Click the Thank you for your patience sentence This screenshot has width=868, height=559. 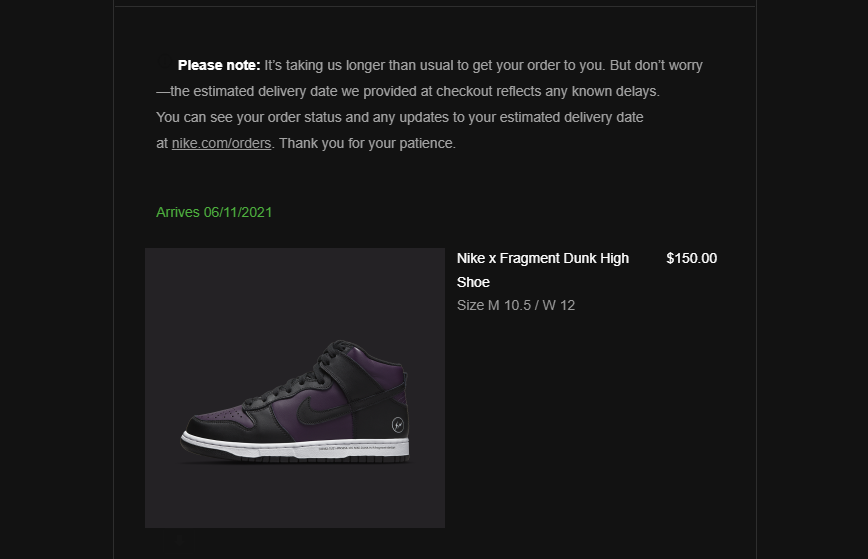(x=367, y=143)
